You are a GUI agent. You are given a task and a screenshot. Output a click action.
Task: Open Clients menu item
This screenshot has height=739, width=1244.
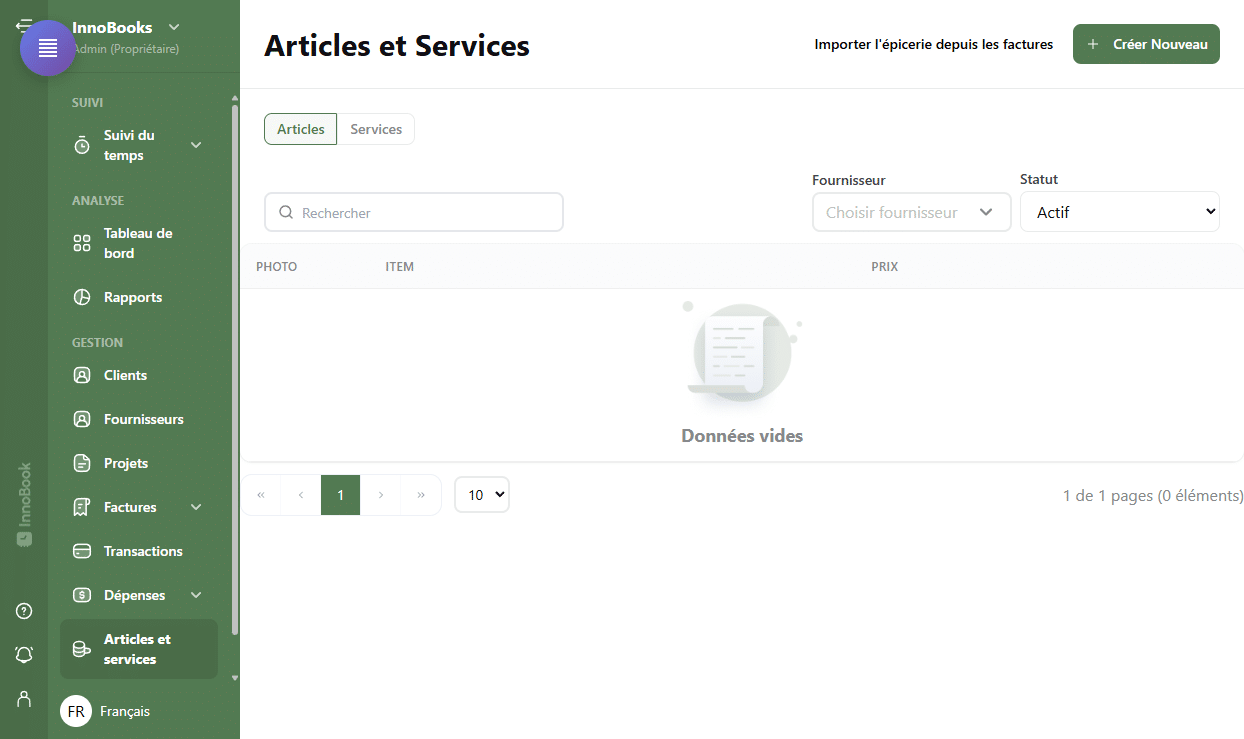click(139, 375)
